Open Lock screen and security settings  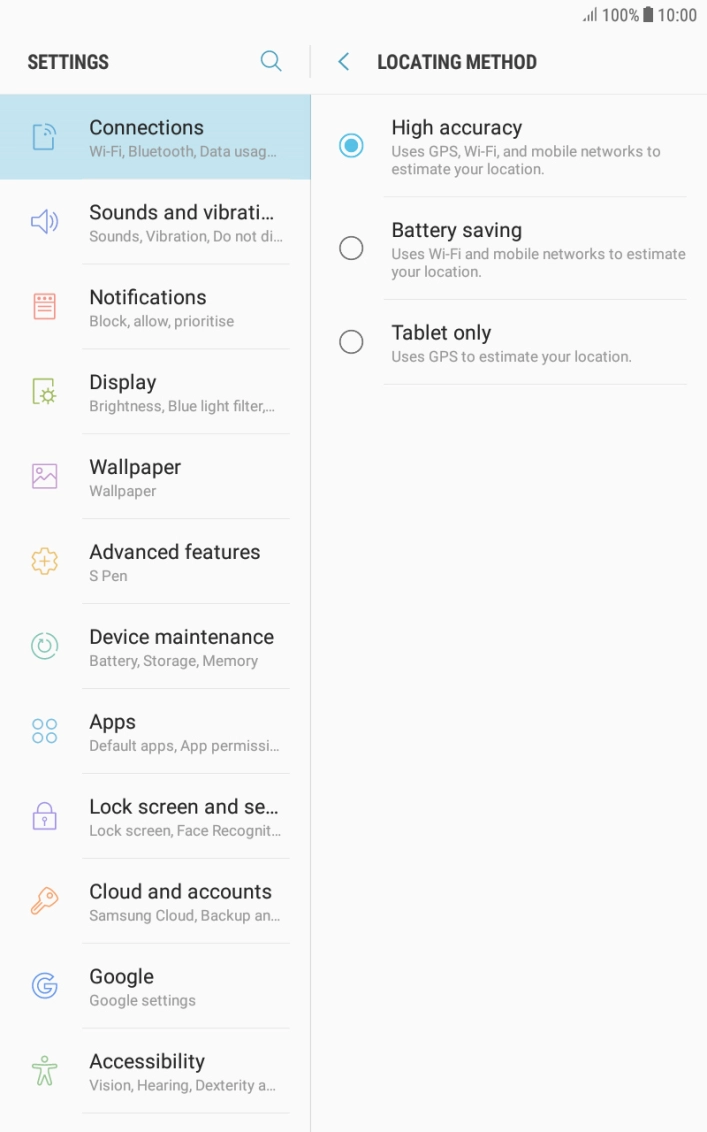[185, 816]
